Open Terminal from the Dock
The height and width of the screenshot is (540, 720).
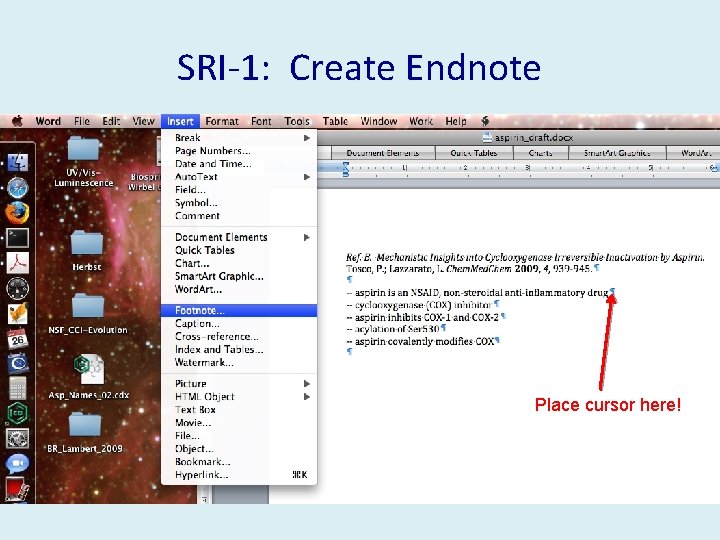(18, 238)
